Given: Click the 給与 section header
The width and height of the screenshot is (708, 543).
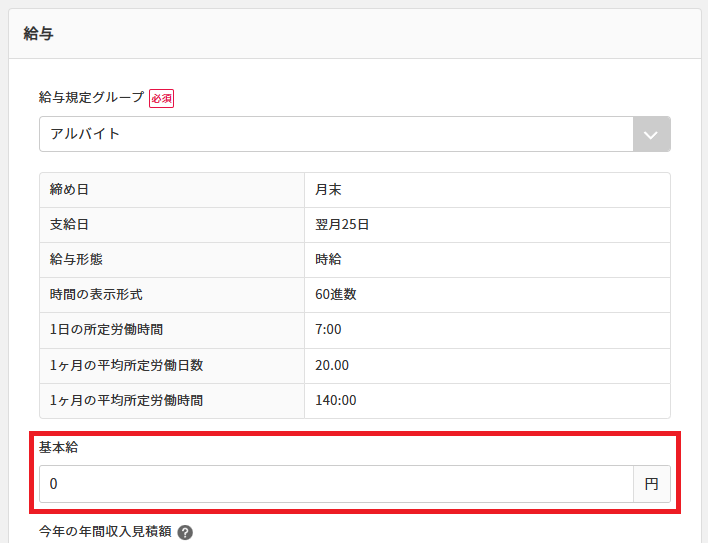Looking at the screenshot, I should coord(38,34).
